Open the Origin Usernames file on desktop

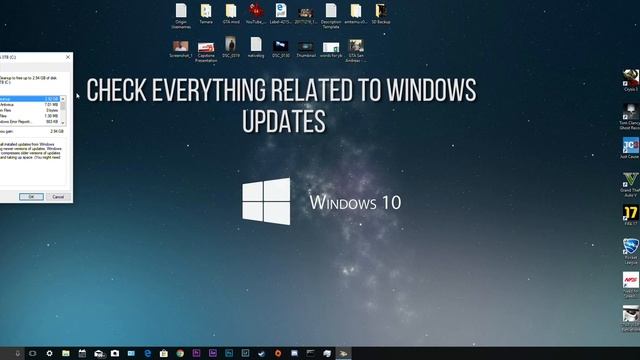click(181, 16)
